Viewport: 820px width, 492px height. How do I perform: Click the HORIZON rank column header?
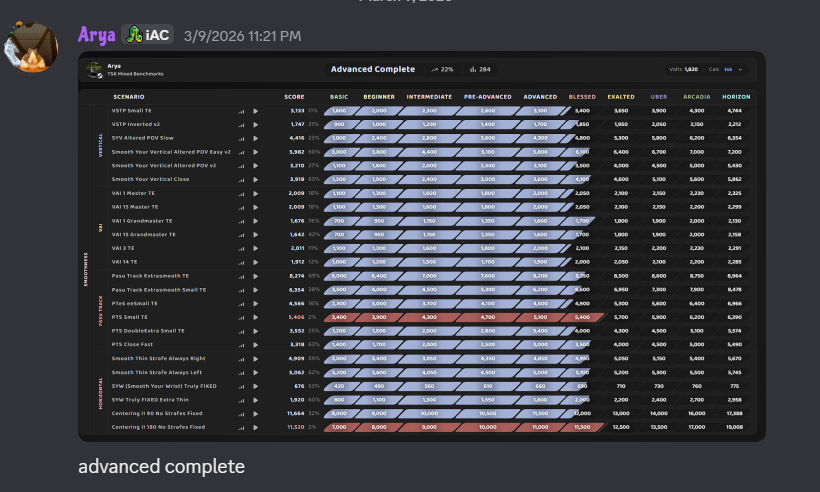pyautogui.click(x=736, y=97)
